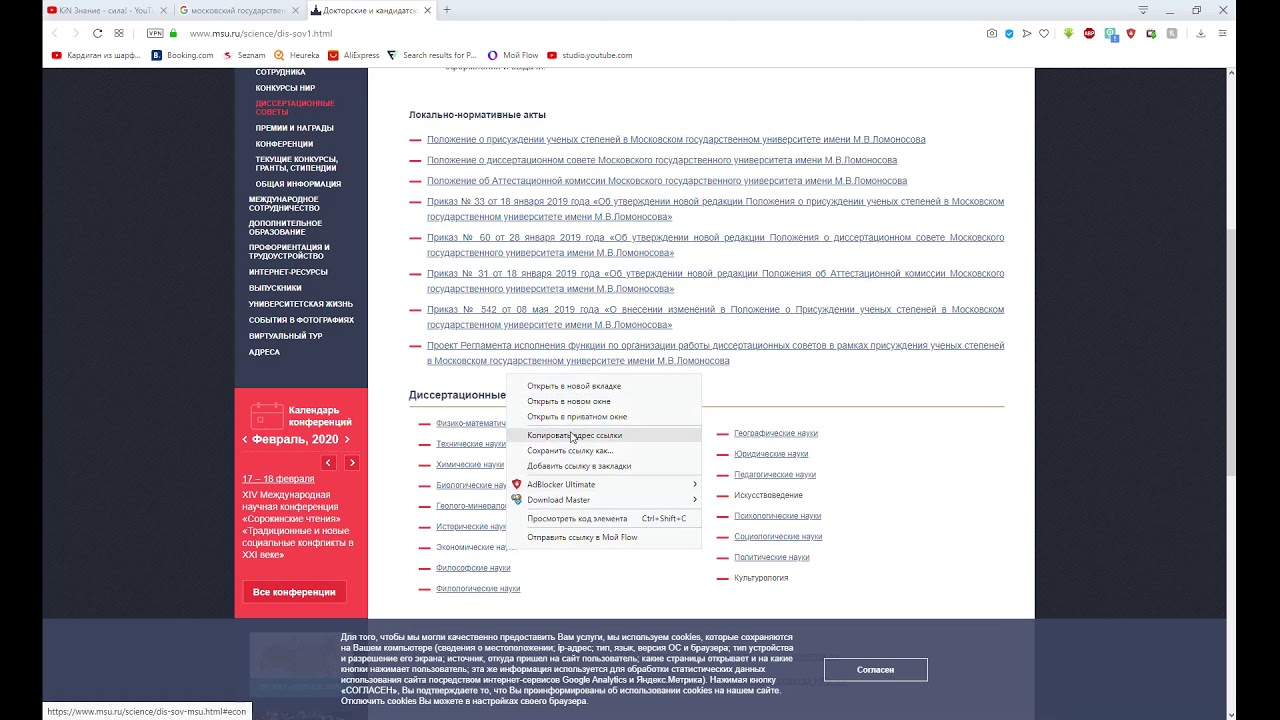Choose Просмотреть код элемента menu item
The height and width of the screenshot is (720, 1280).
(604, 518)
